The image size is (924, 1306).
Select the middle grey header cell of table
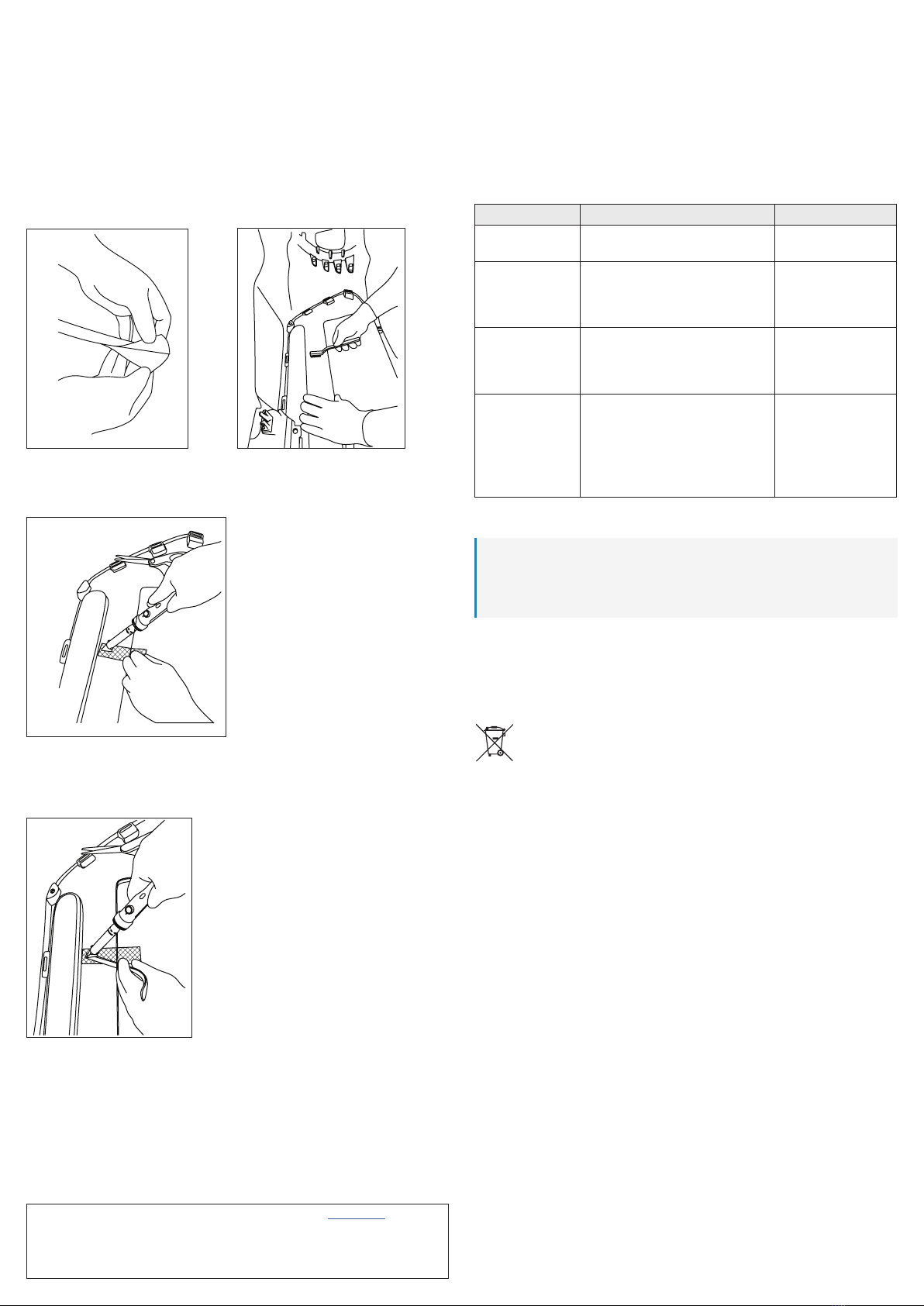[677, 215]
